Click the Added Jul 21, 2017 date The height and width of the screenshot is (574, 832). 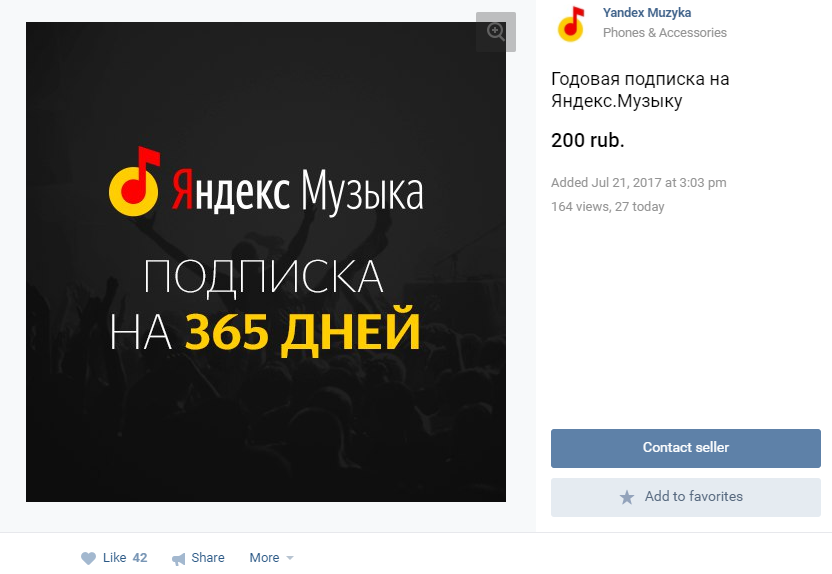pos(638,183)
